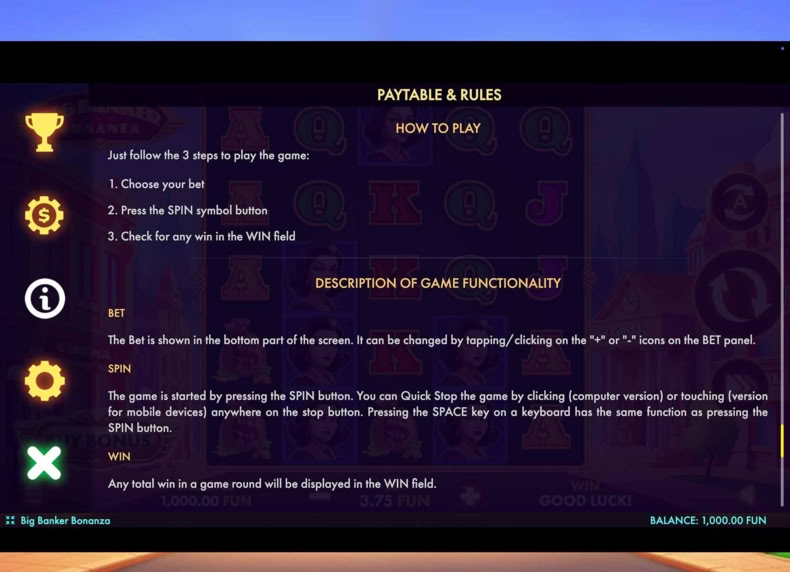The image size is (790, 572).
Task: Click the scrollbar track above the thumb
Action: 782,269
